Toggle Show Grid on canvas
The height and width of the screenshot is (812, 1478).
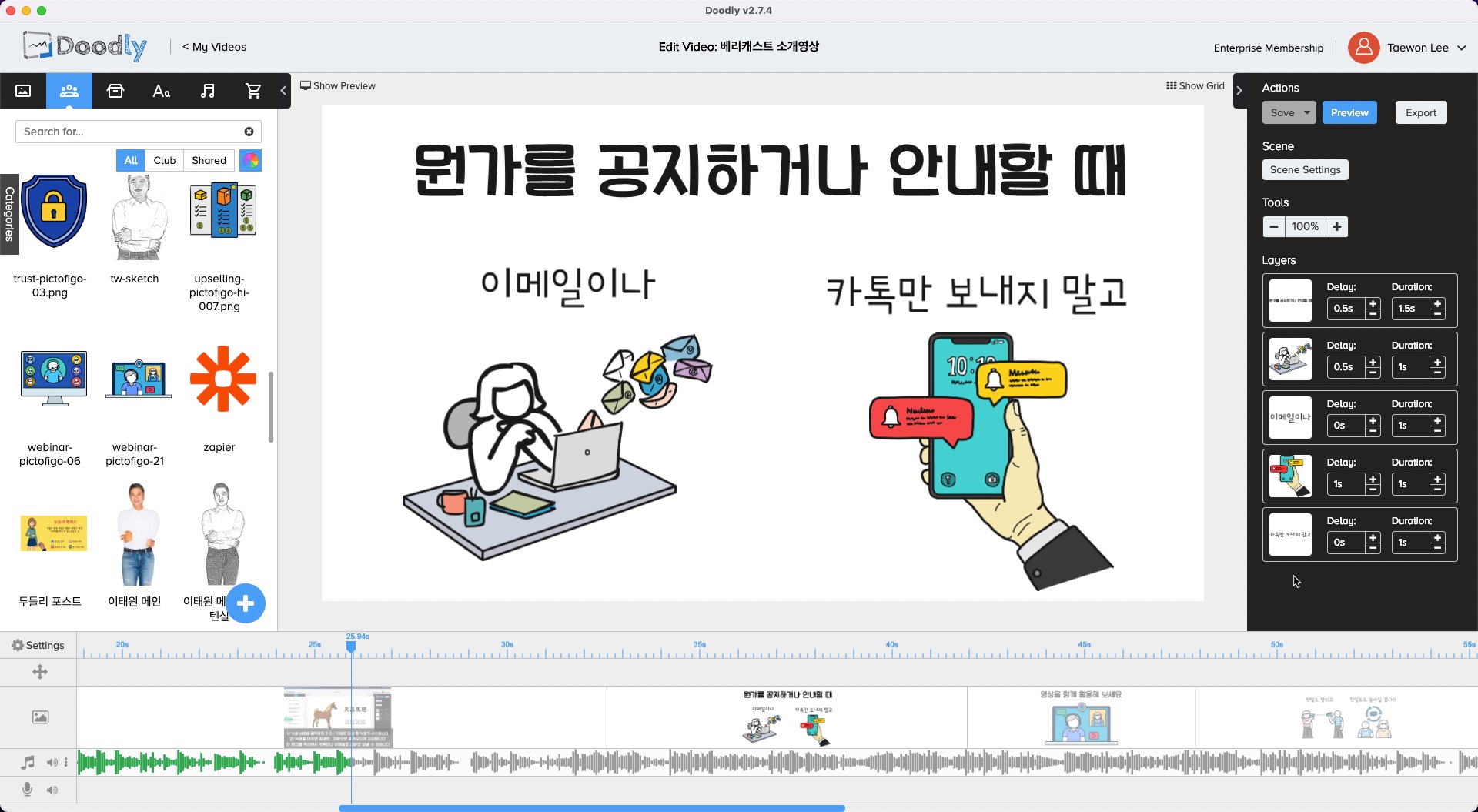pyautogui.click(x=1195, y=85)
